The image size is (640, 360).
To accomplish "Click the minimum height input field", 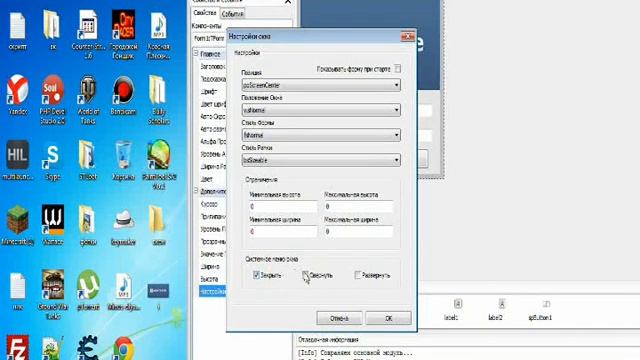I will tap(283, 207).
